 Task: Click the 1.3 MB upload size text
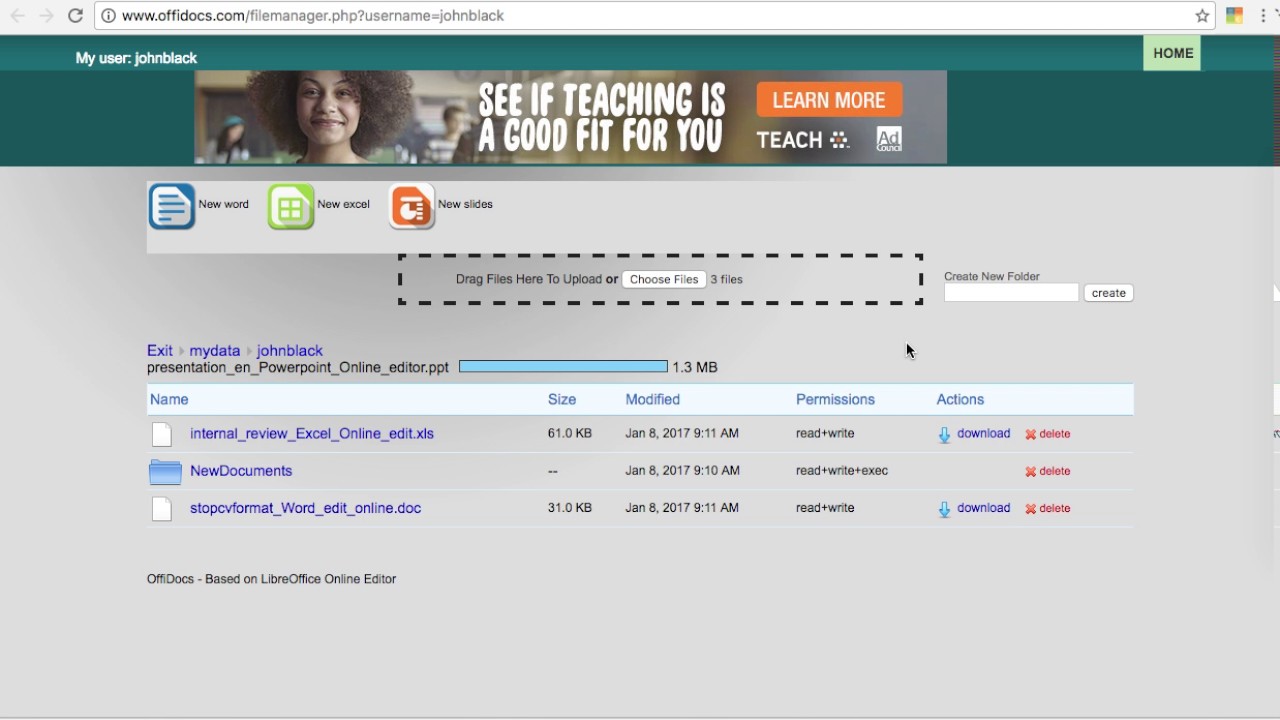point(695,368)
